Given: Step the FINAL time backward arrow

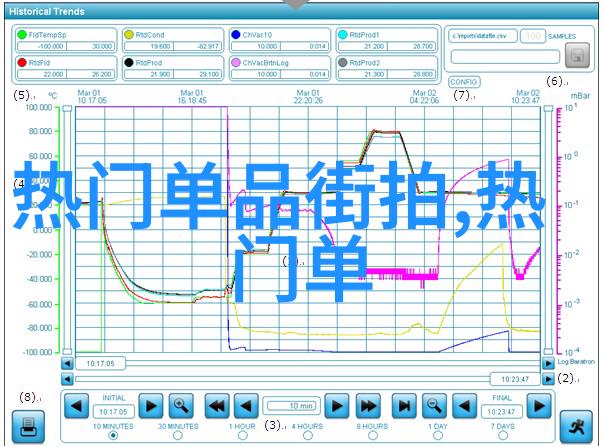Looking at the screenshot, I should click(x=464, y=405).
